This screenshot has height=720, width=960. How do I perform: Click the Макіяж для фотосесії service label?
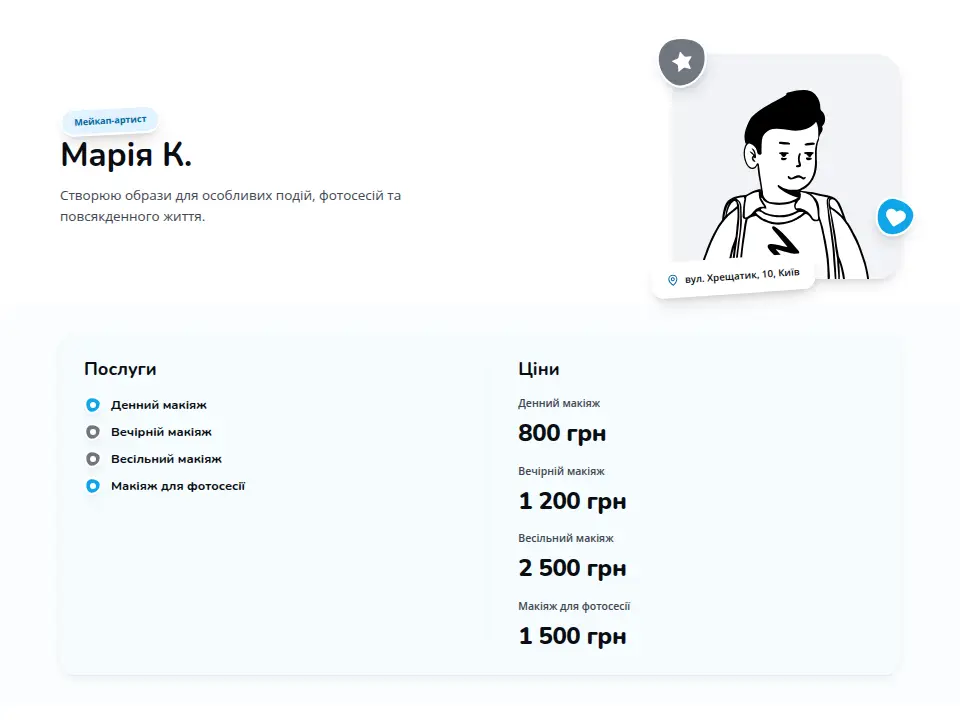click(x=178, y=486)
